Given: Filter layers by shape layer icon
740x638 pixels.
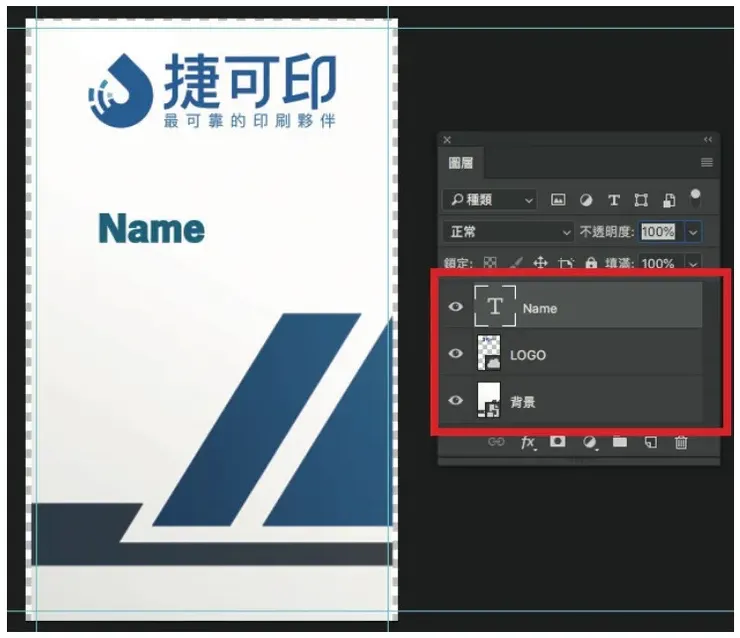Looking at the screenshot, I should pyautogui.click(x=641, y=200).
